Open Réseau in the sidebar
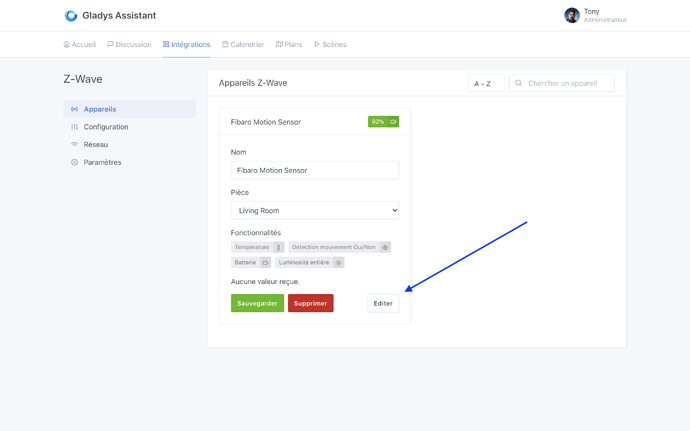This screenshot has width=690, height=431. 129,144
